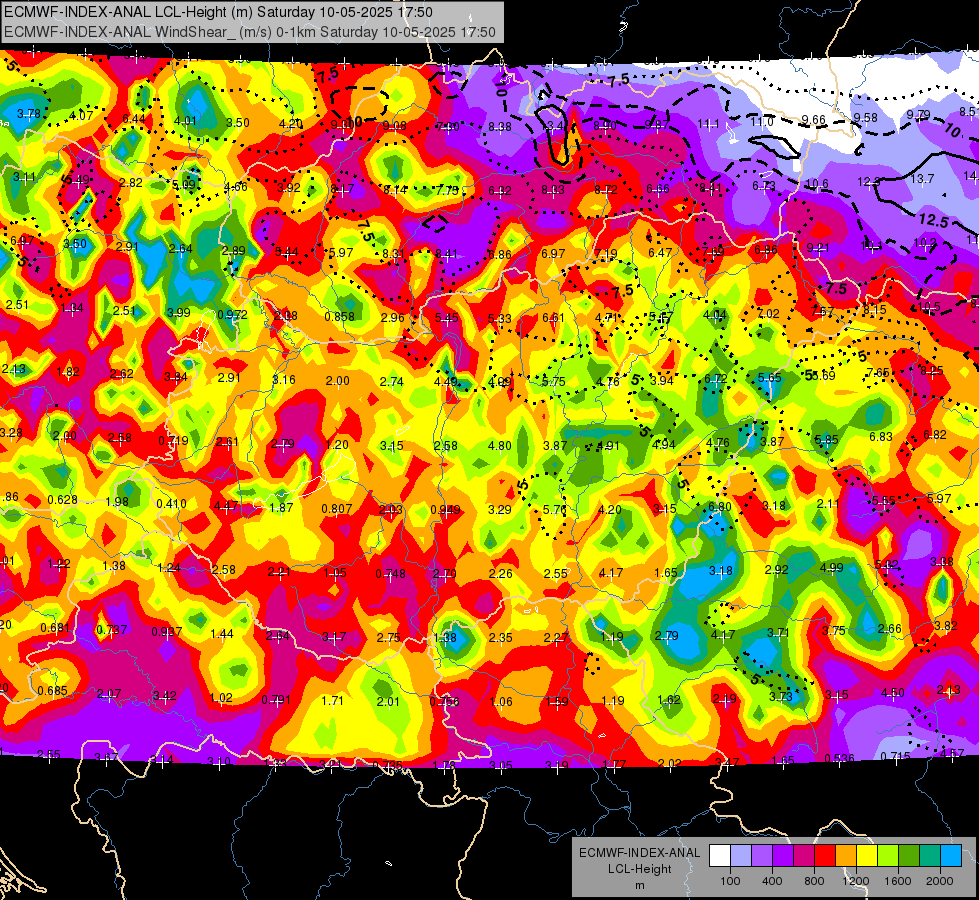Click the legend unit label m
979x900 pixels.
tap(640, 885)
